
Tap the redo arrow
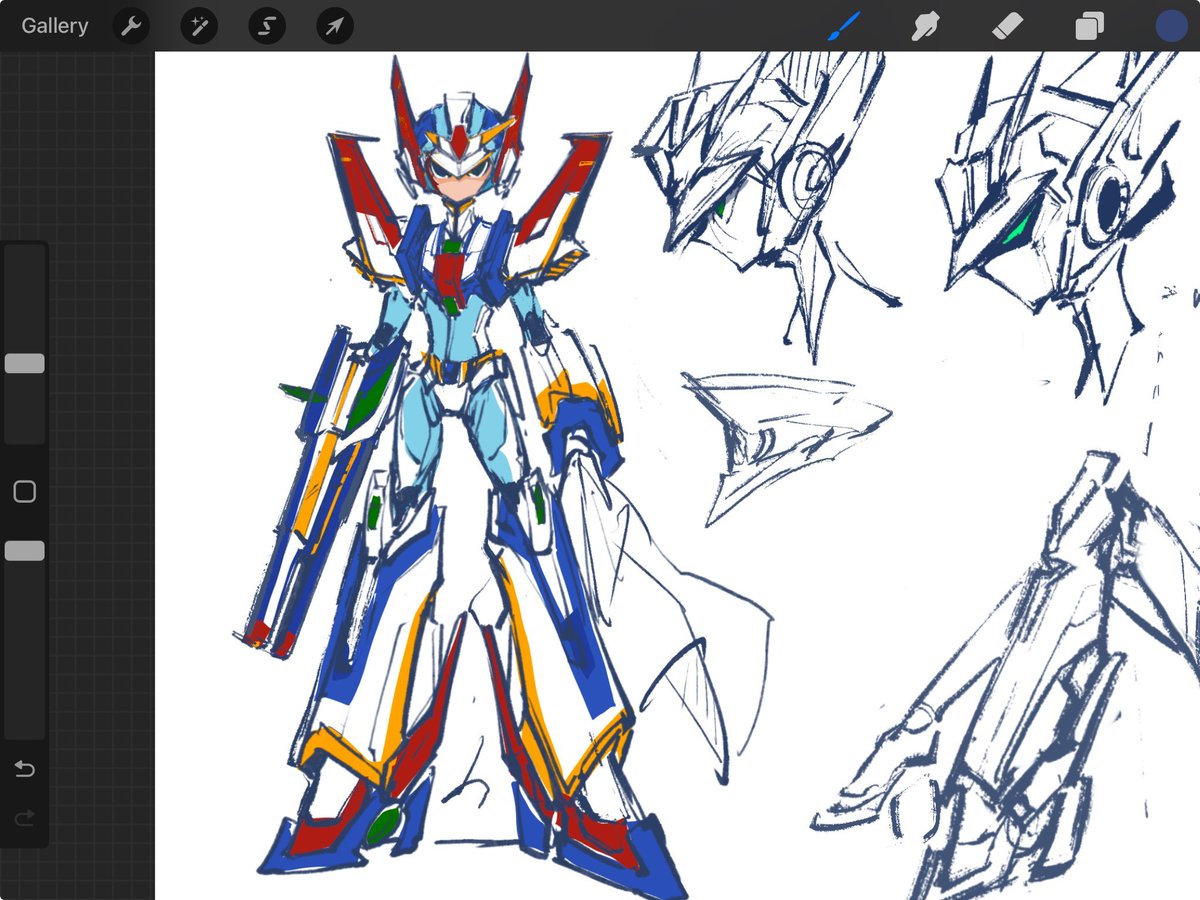point(24,817)
